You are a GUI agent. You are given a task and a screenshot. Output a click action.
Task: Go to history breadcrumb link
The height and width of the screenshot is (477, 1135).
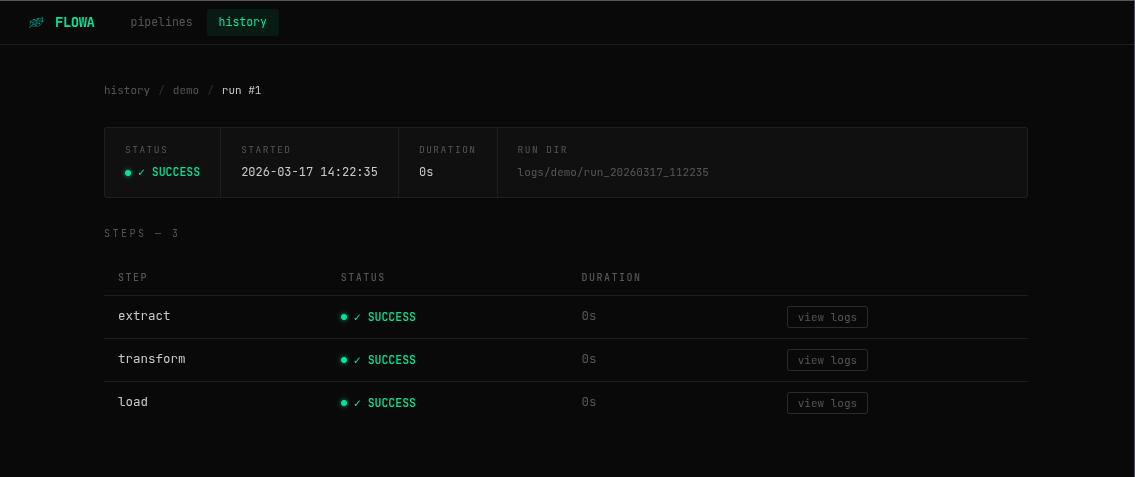127,90
